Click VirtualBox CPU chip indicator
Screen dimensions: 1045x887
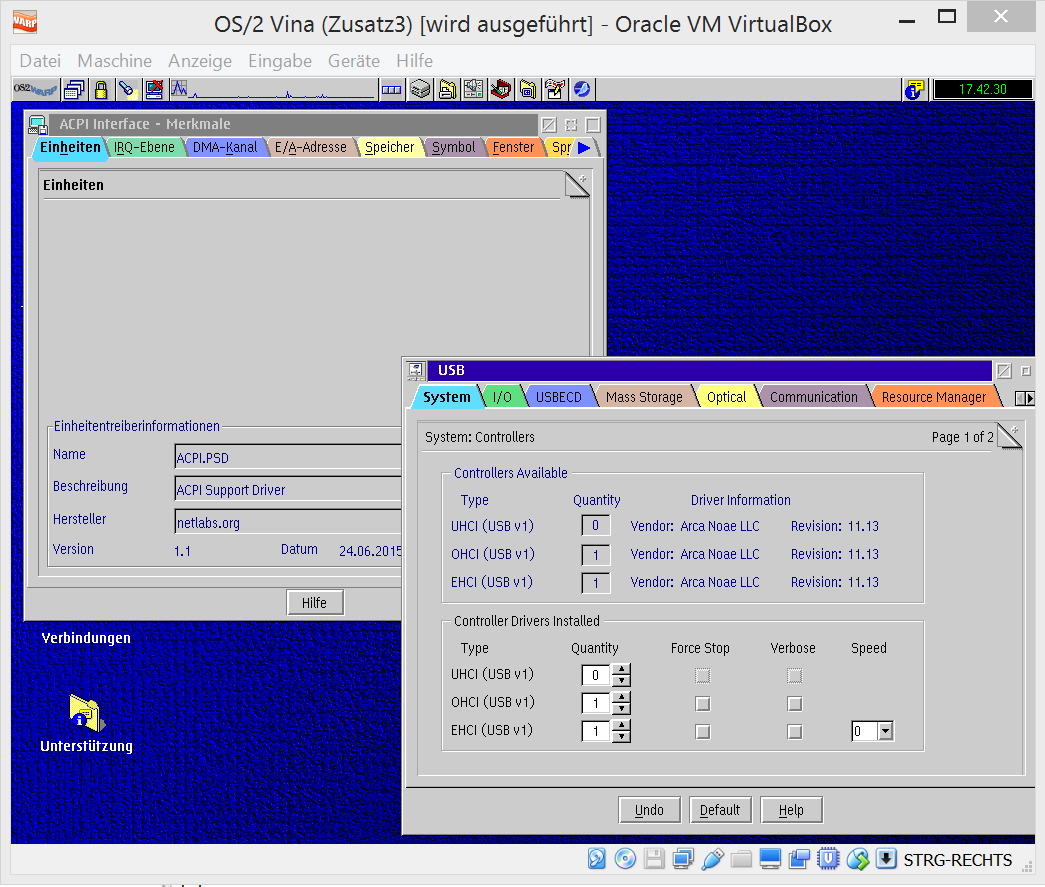pos(828,859)
